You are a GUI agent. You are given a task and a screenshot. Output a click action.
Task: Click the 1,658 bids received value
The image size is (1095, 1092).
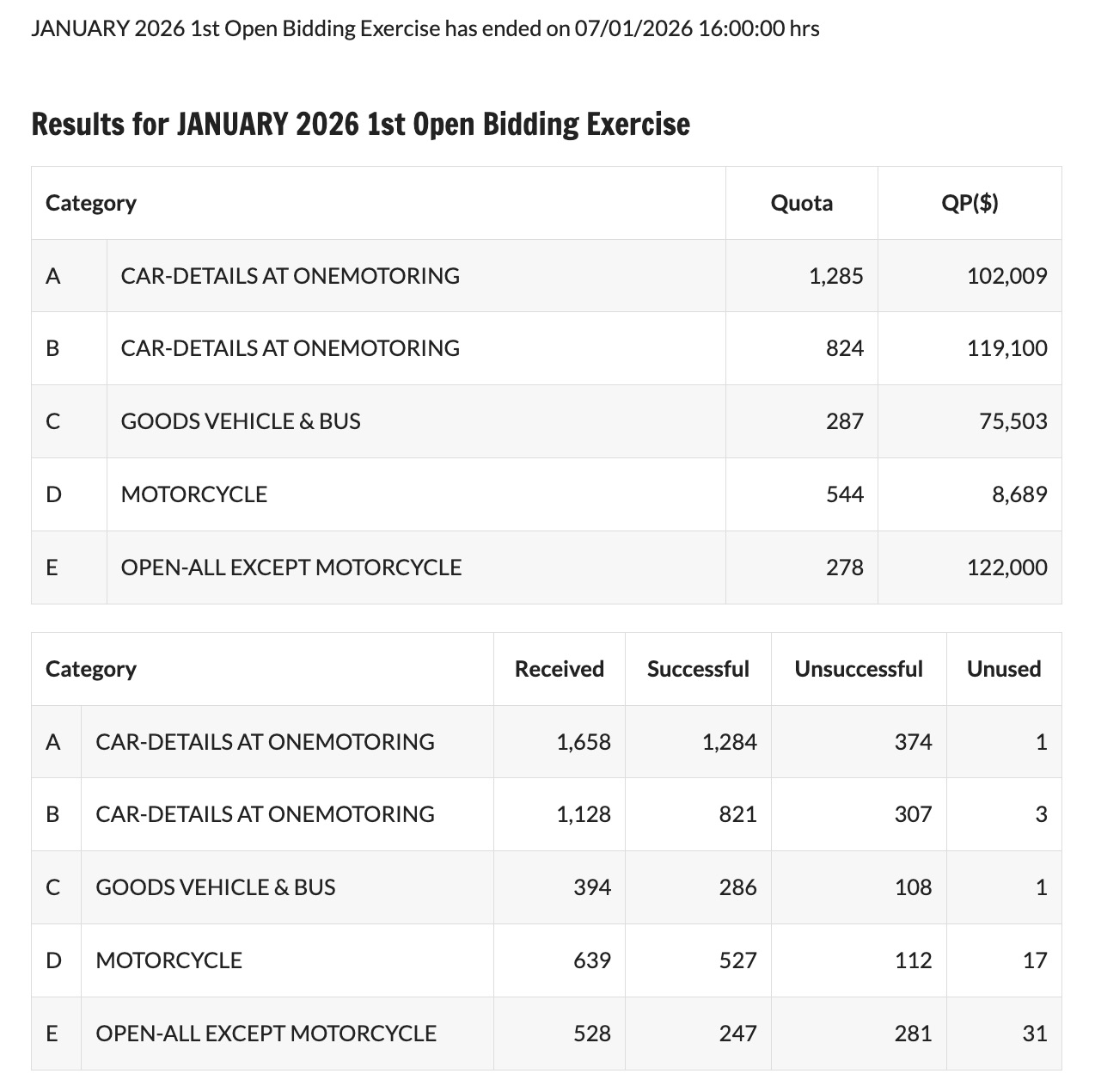(x=583, y=742)
